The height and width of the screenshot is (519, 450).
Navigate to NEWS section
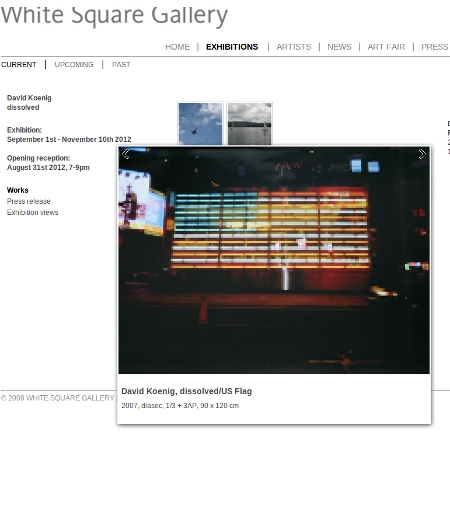coord(339,47)
